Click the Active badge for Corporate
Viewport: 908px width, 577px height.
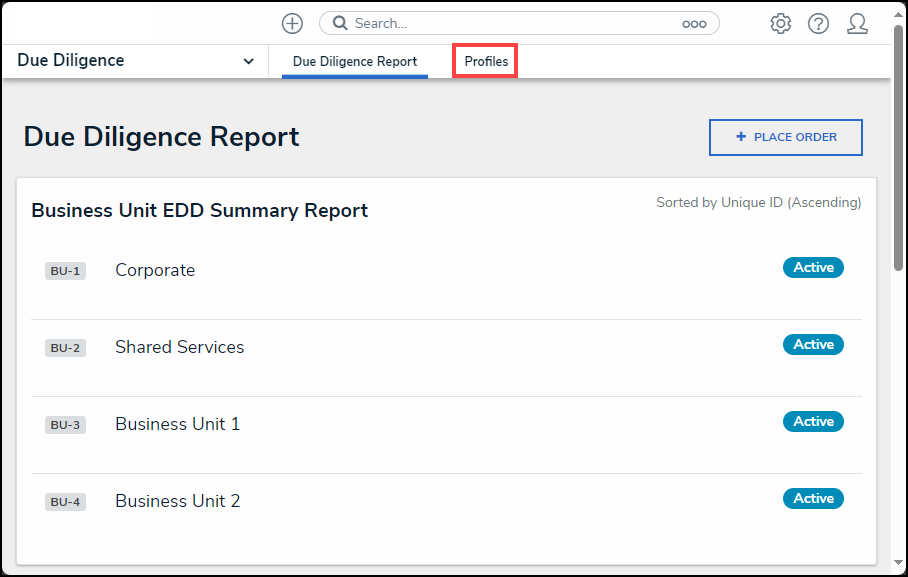coord(813,268)
